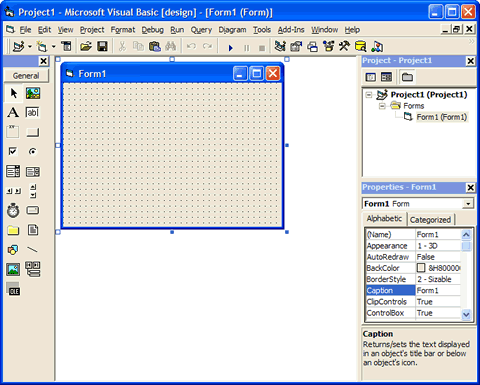The image size is (480, 385).
Task: Open the Format menu
Action: pyautogui.click(x=123, y=30)
